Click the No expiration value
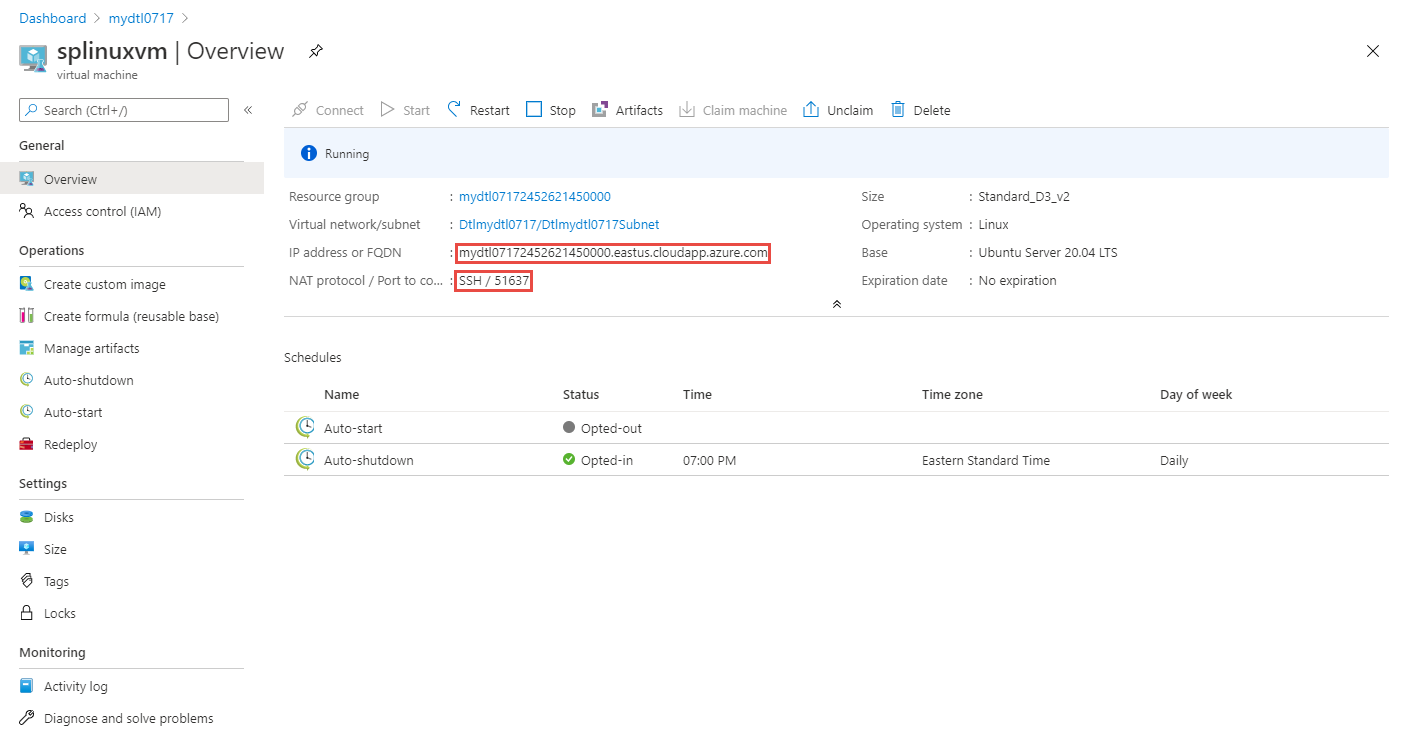This screenshot has height=741, width=1407. [x=1017, y=281]
